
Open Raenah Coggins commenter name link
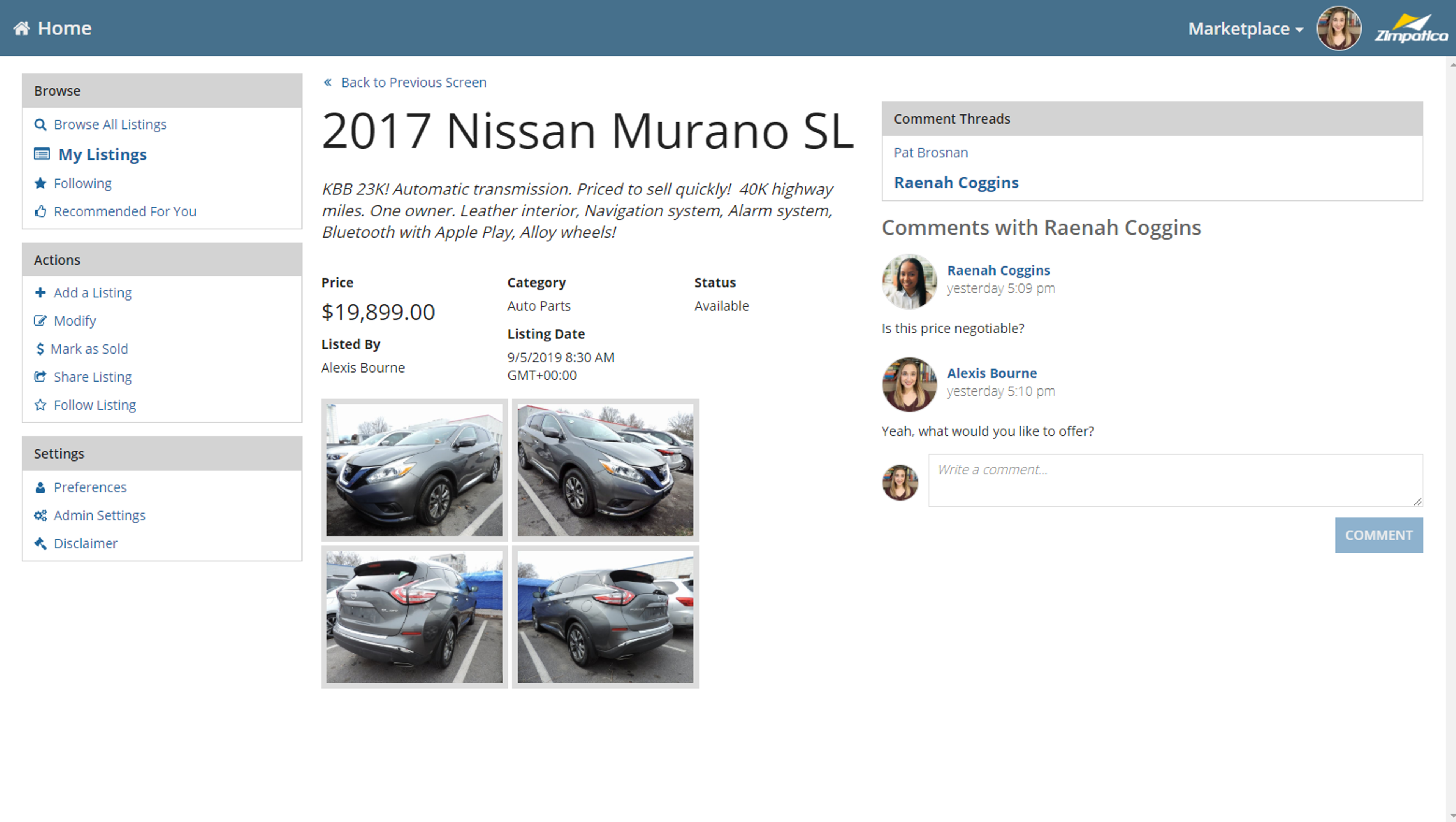(x=998, y=271)
